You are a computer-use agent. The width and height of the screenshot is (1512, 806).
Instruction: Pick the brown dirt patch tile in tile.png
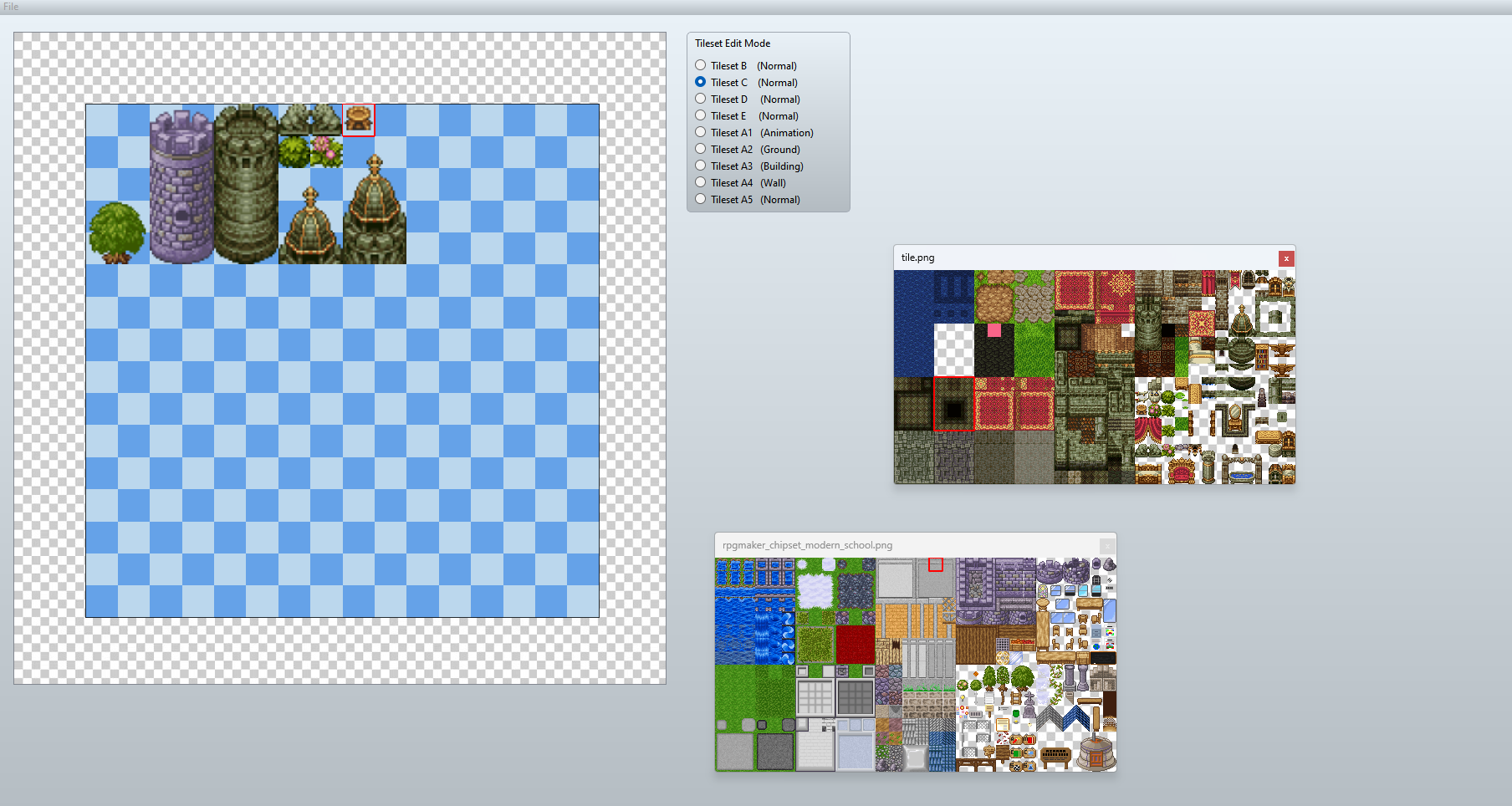coord(994,304)
